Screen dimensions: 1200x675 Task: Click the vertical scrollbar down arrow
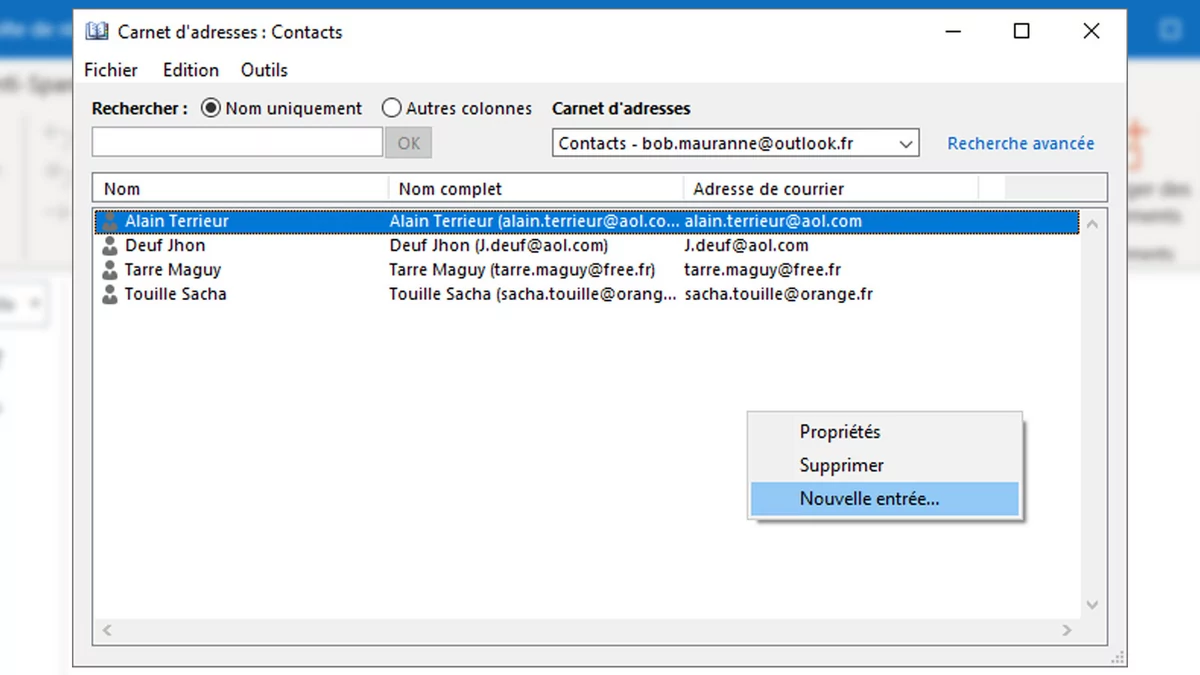click(1092, 605)
